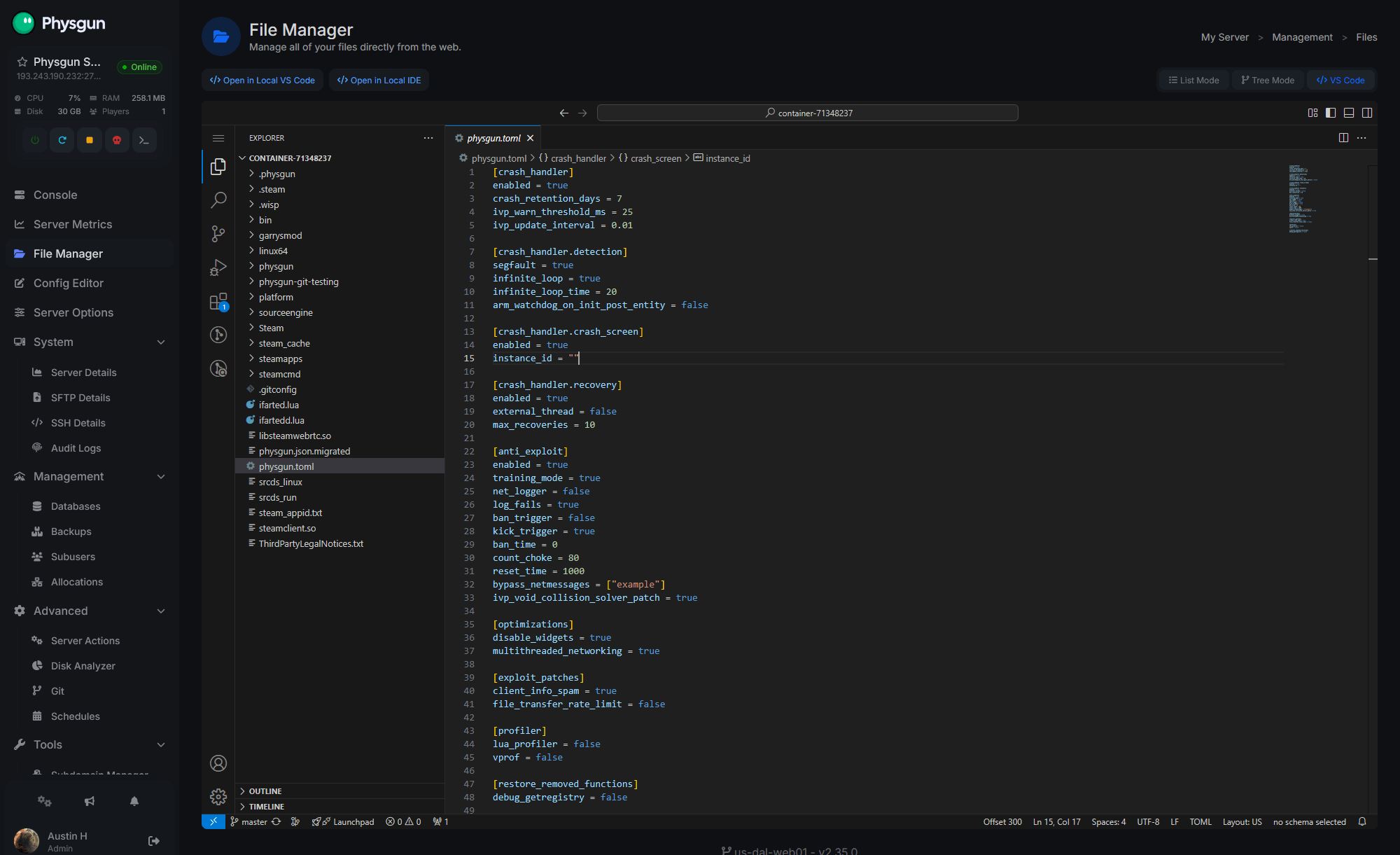Go back with the editor navigation arrow

[x=564, y=113]
